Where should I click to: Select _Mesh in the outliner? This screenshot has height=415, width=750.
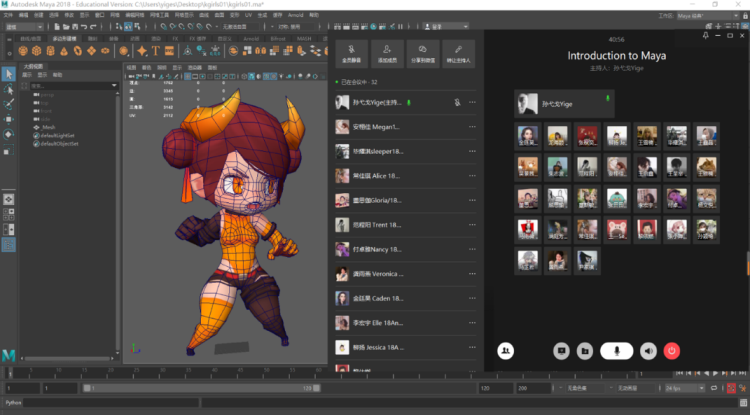coord(48,127)
